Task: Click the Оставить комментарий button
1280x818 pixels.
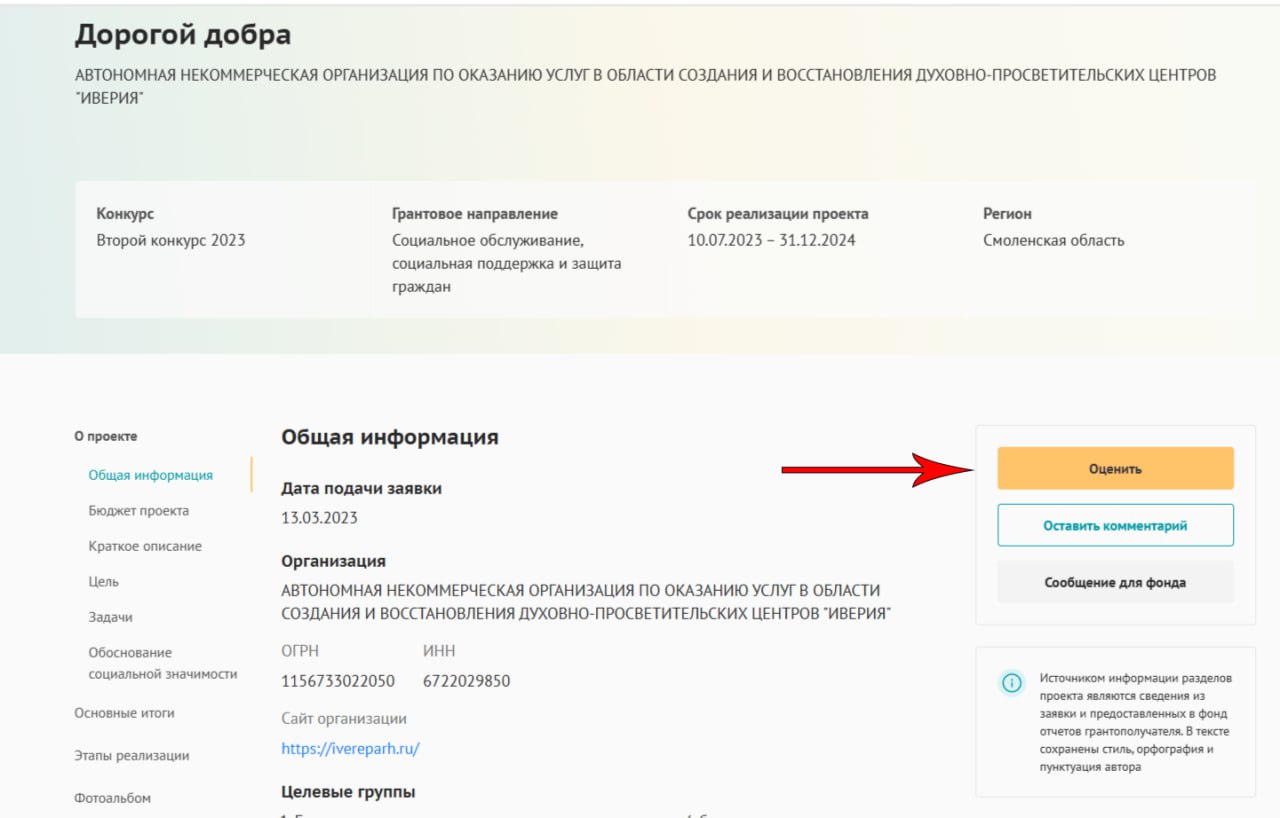Action: pyautogui.click(x=1115, y=525)
